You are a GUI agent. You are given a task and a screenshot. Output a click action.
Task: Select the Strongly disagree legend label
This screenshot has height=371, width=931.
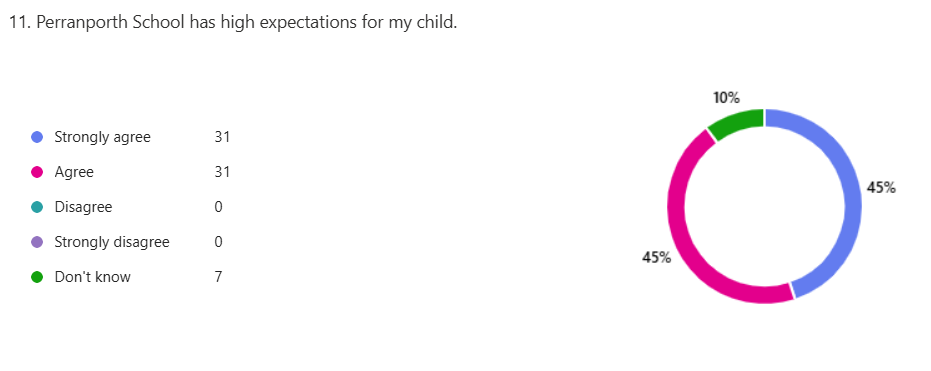[x=112, y=242]
